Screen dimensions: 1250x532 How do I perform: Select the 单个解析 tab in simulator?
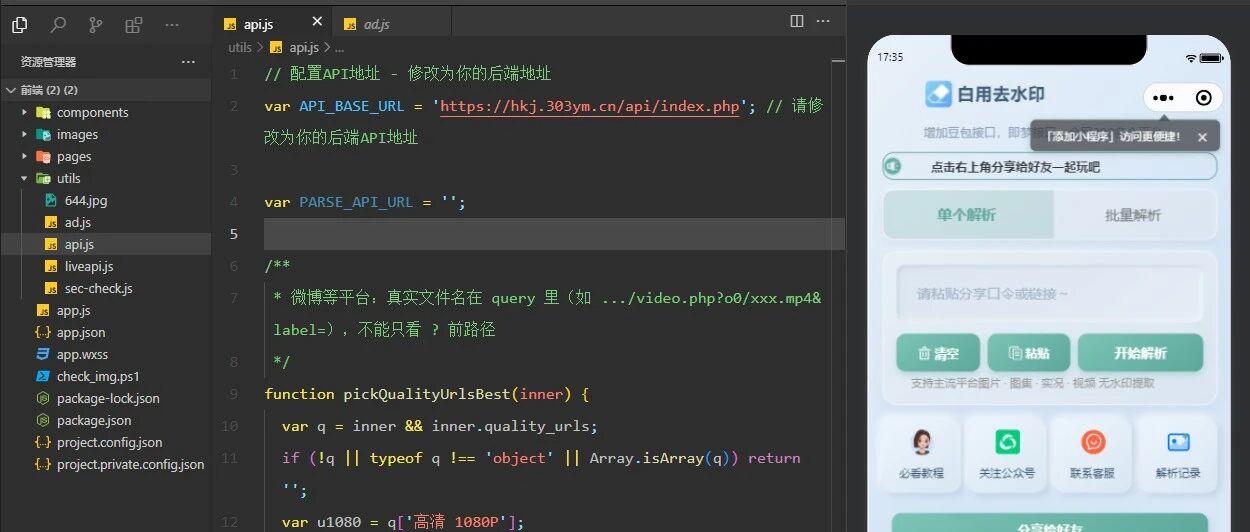point(967,214)
